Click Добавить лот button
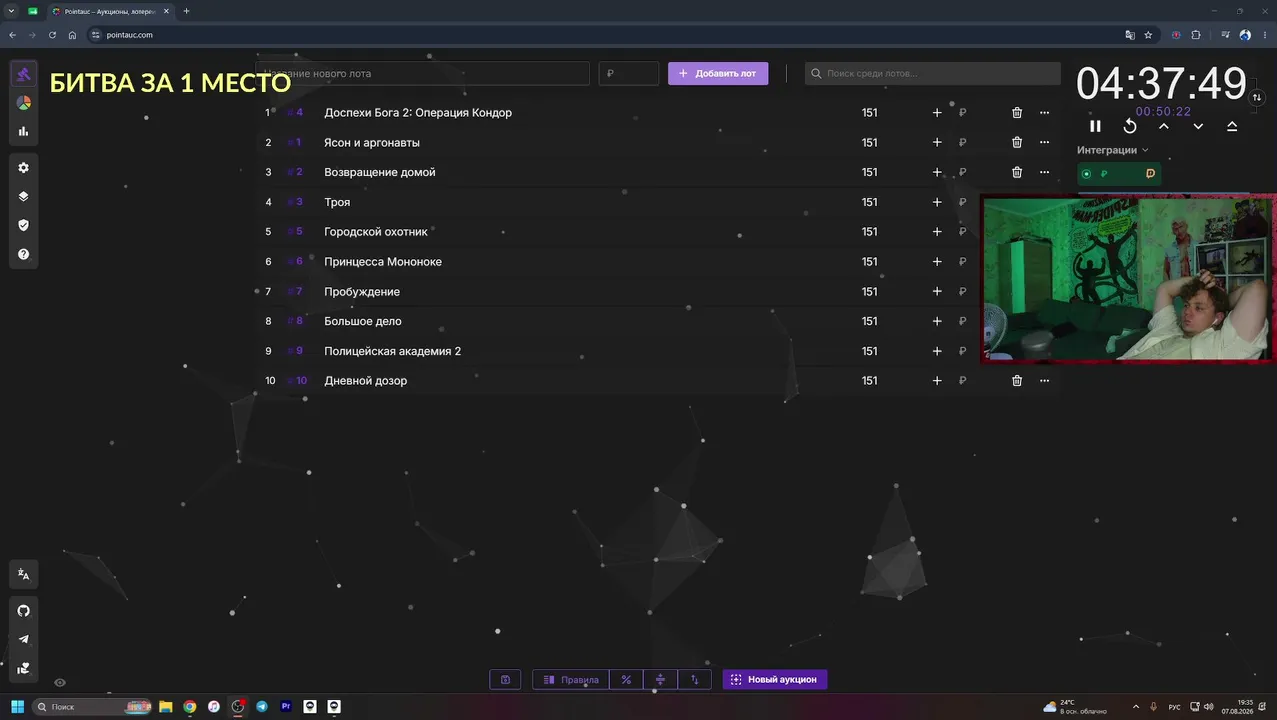1277x720 pixels. coord(718,73)
